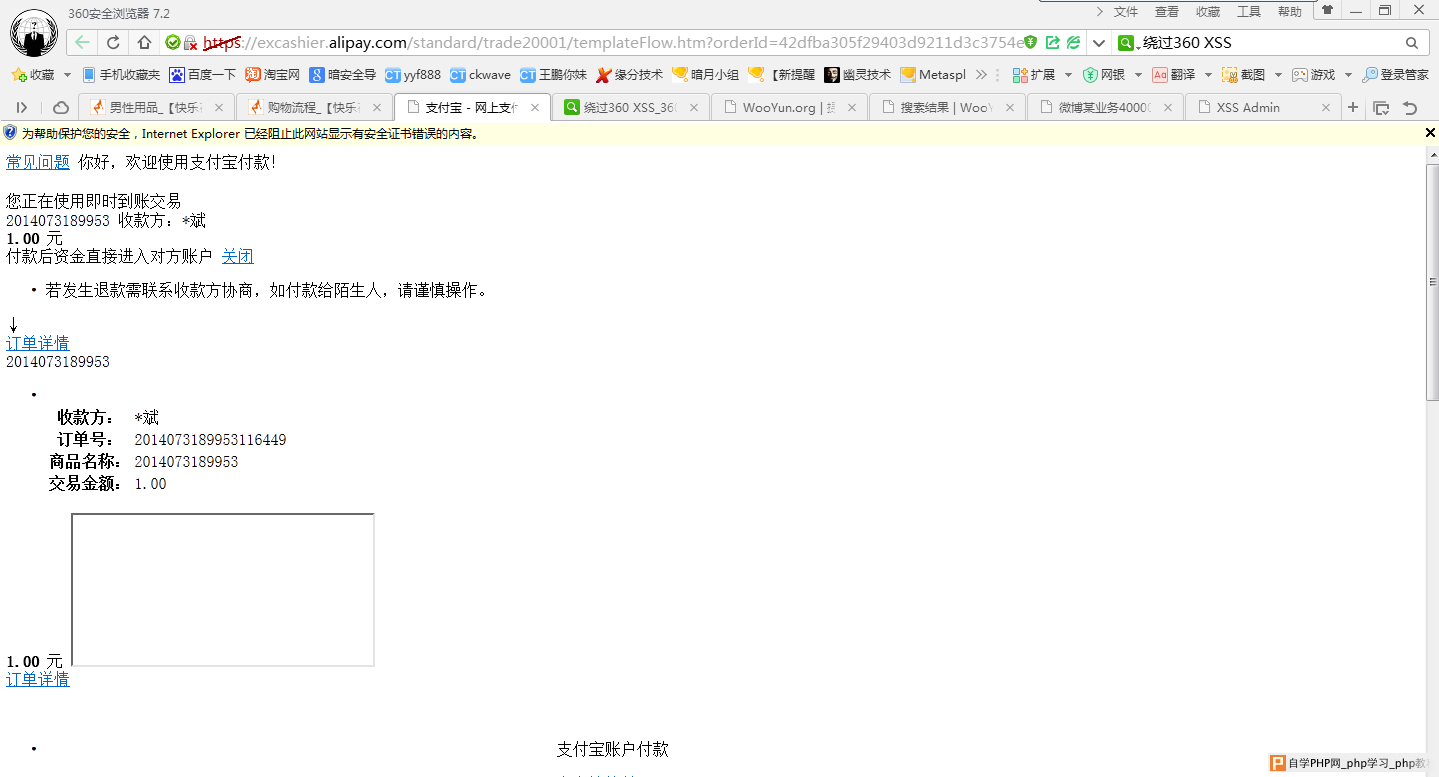The width and height of the screenshot is (1439, 777).
Task: Expand the 截图 dropdown arrow
Action: tap(1278, 75)
